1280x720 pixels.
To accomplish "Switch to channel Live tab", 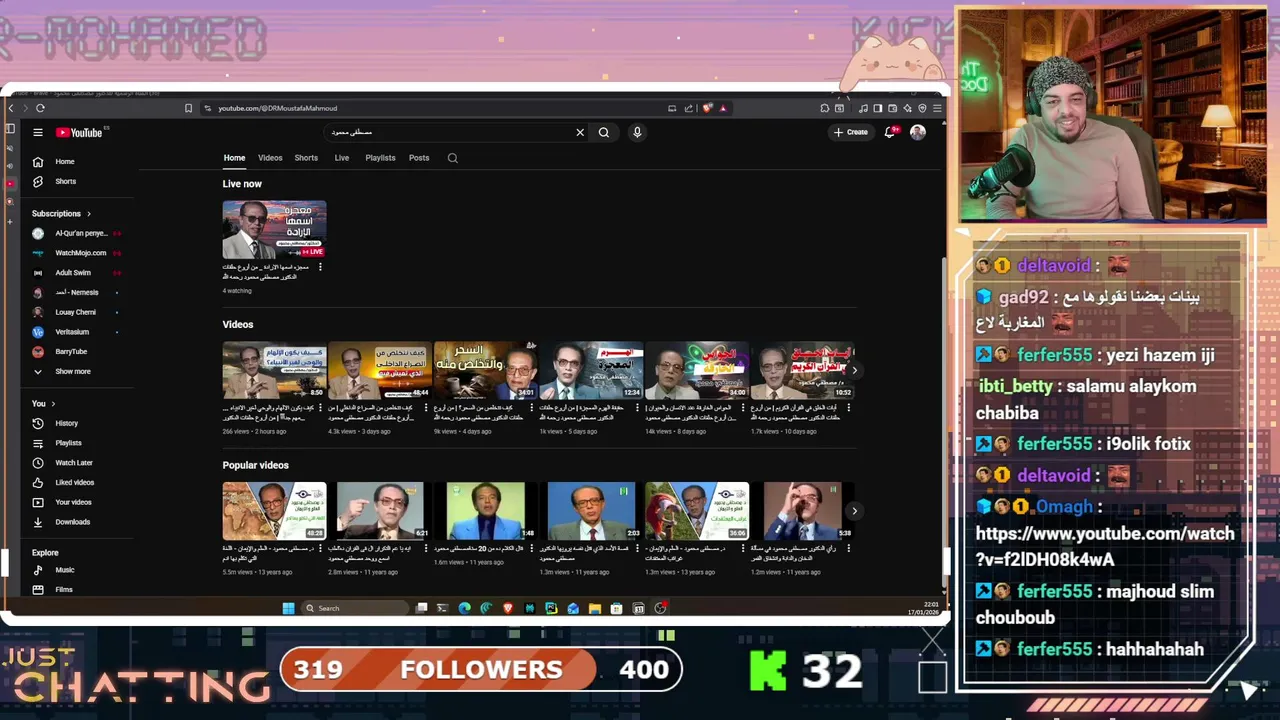I will pyautogui.click(x=342, y=158).
